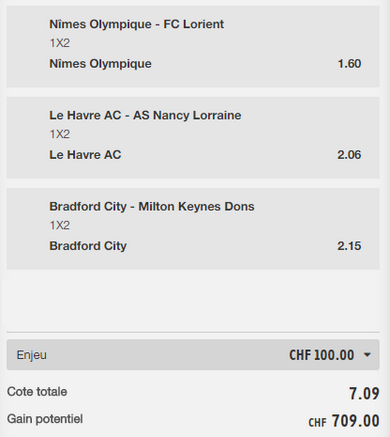390x437 pixels.
Task: Select the Nîmes Olympique pick
Action: [x=100, y=64]
